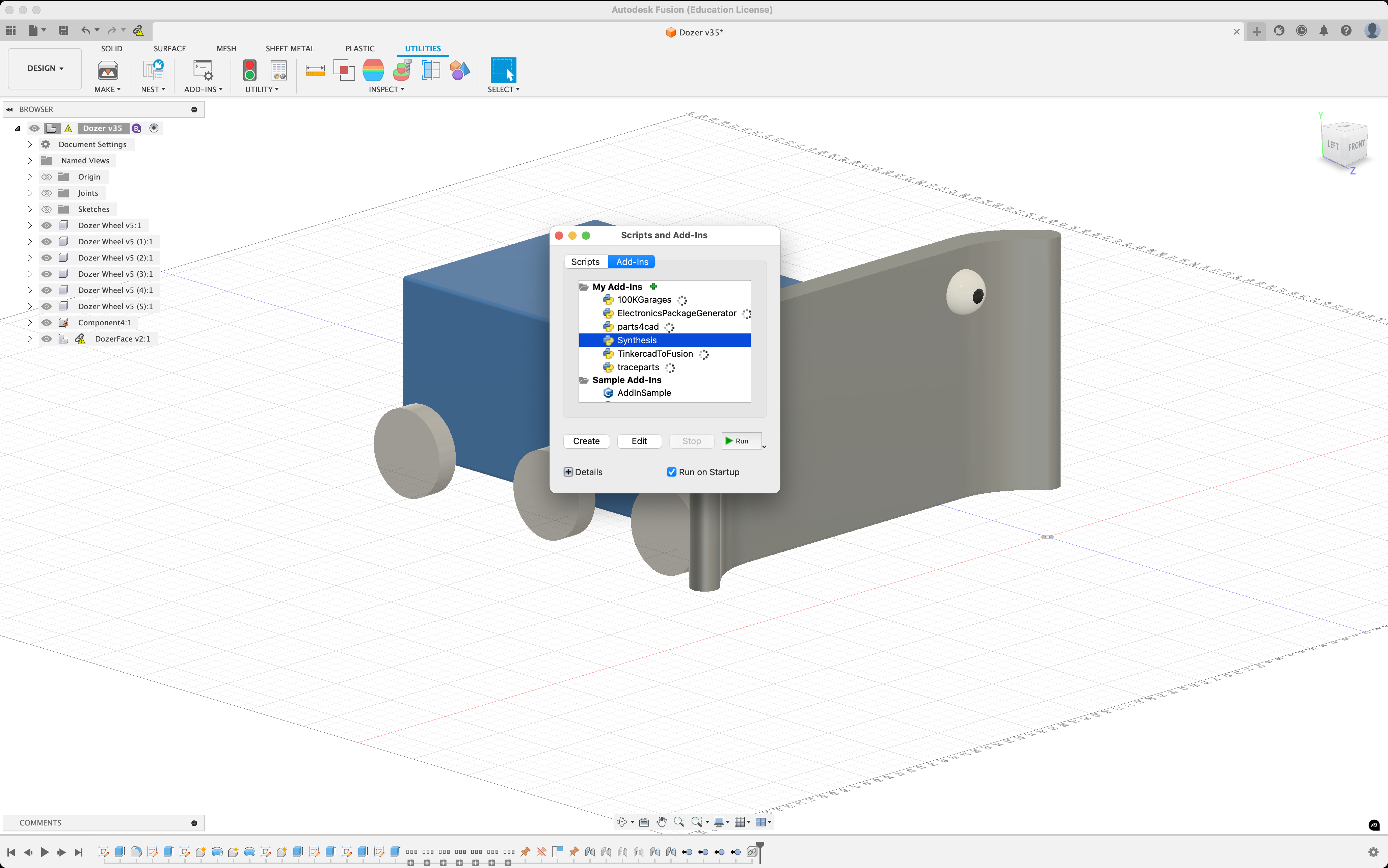Show the Sketches folder visibility
The height and width of the screenshot is (868, 1388).
click(47, 209)
